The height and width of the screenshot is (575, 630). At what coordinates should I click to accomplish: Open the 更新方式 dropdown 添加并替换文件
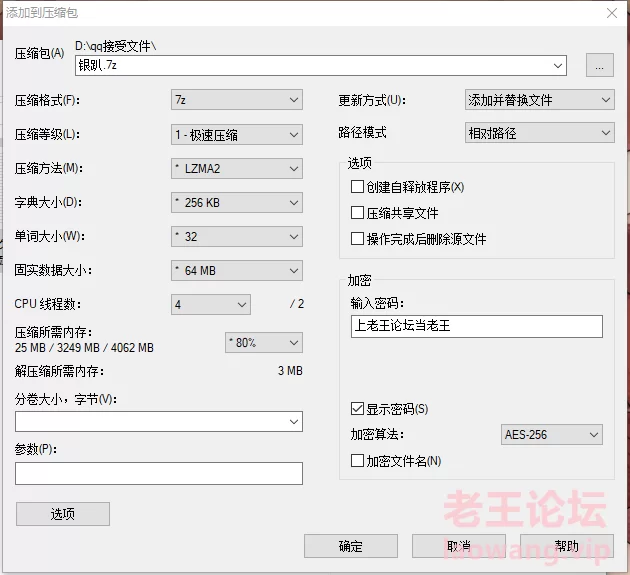[x=540, y=100]
